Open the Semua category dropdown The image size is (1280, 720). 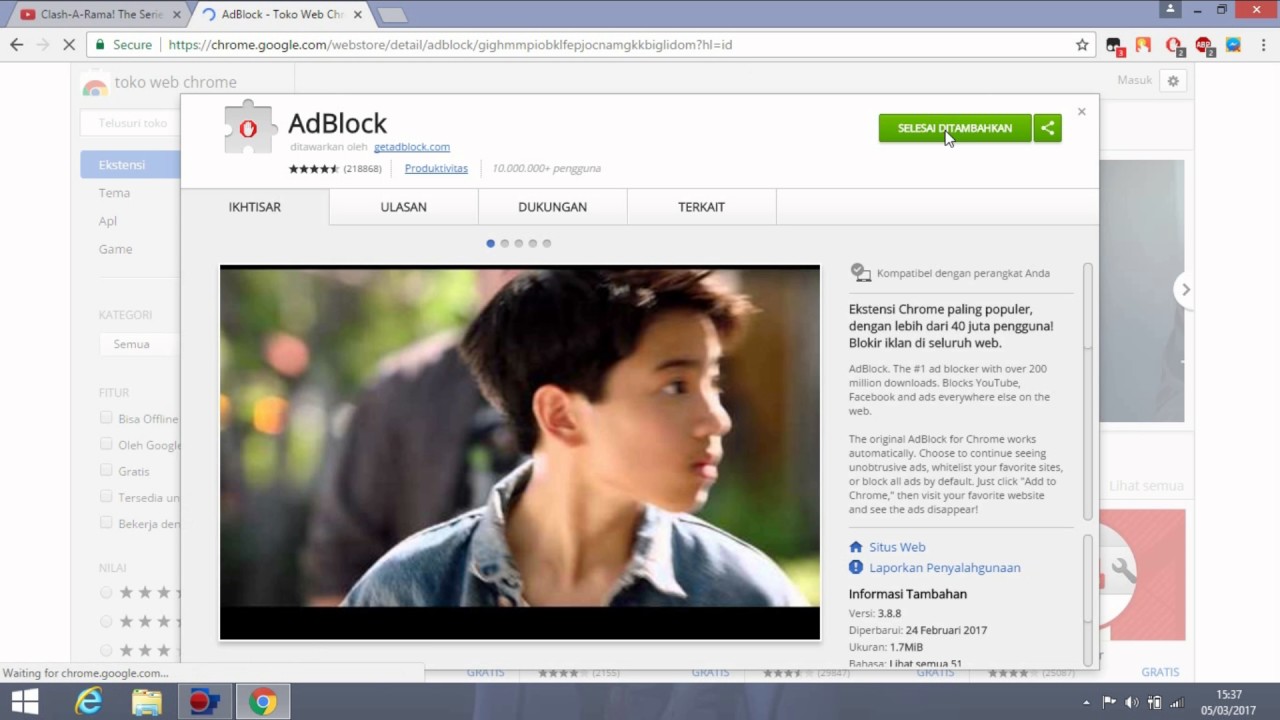[x=140, y=344]
